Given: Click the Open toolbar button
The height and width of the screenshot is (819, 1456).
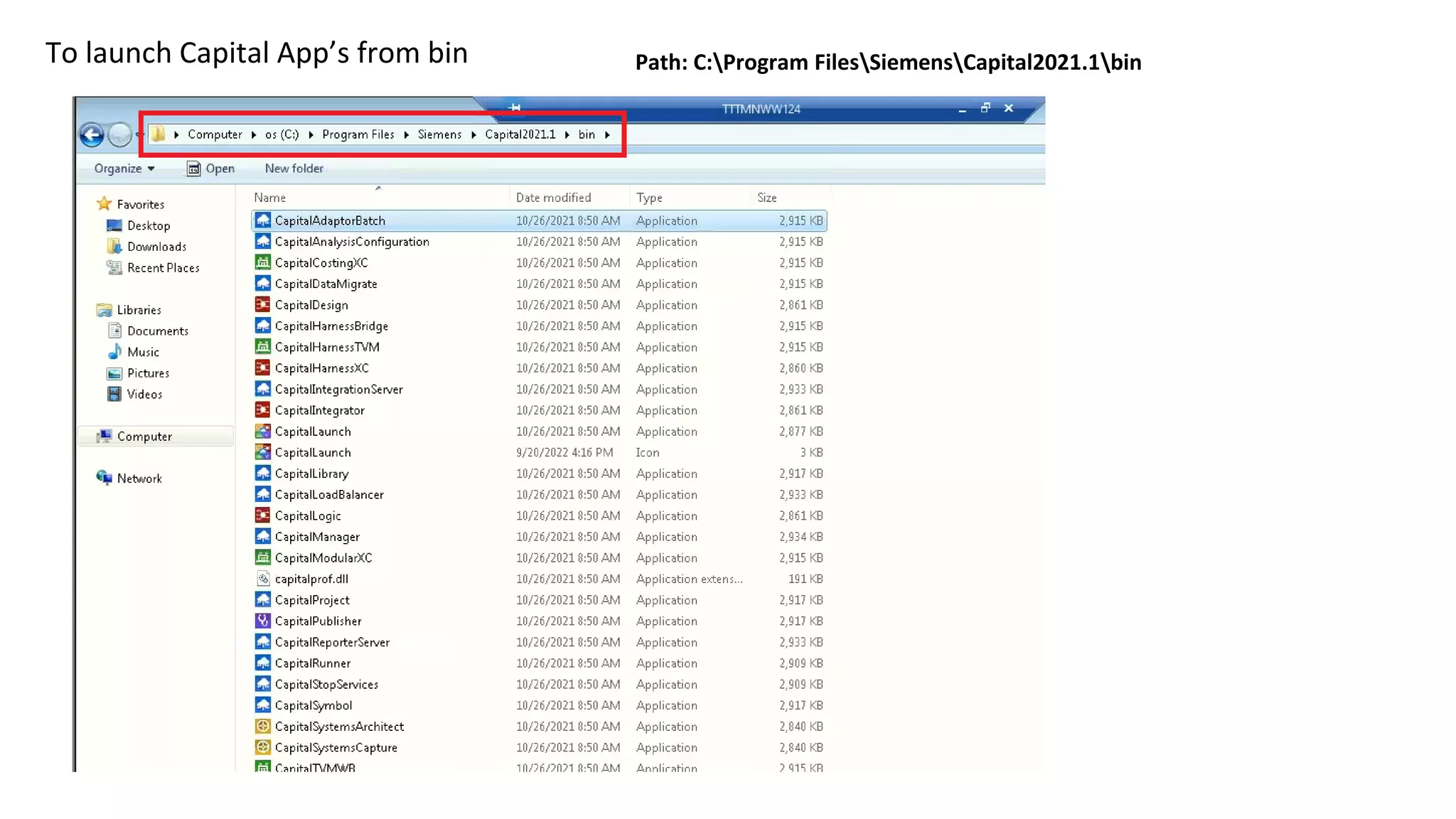Looking at the screenshot, I should pyautogui.click(x=210, y=168).
